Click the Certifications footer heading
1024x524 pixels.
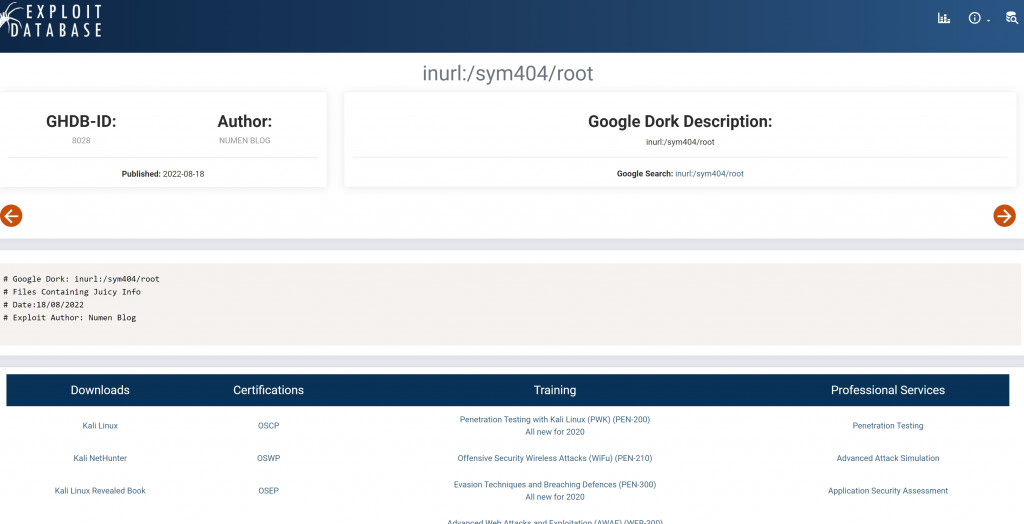[268, 390]
